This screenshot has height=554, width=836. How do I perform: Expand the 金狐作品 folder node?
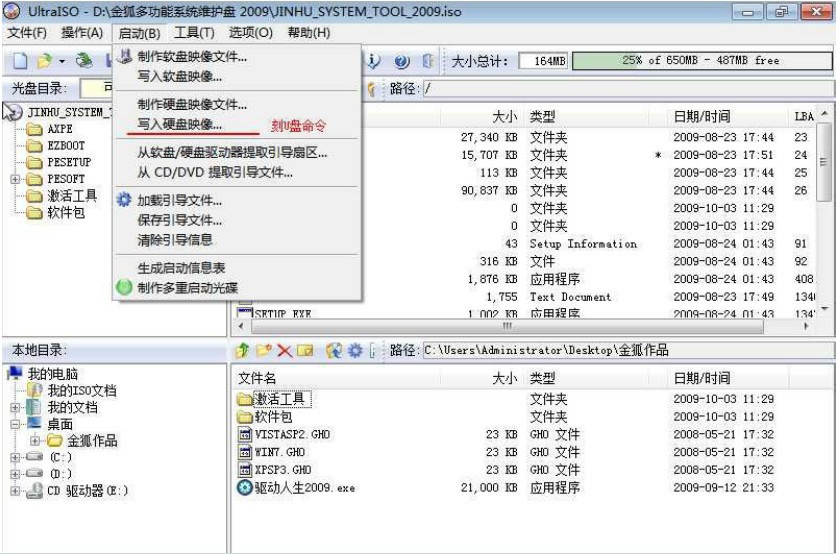pos(35,440)
